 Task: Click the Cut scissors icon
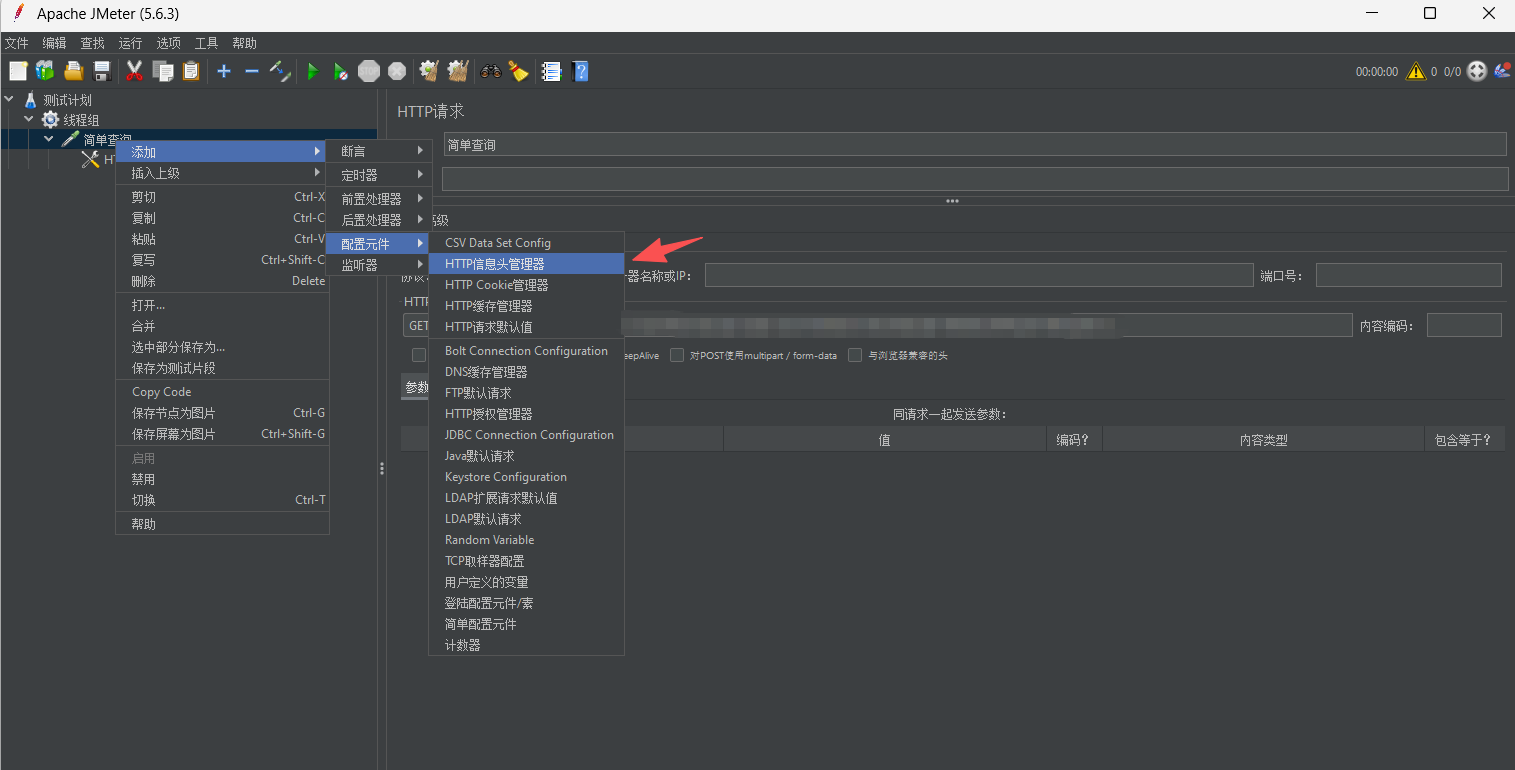(135, 71)
